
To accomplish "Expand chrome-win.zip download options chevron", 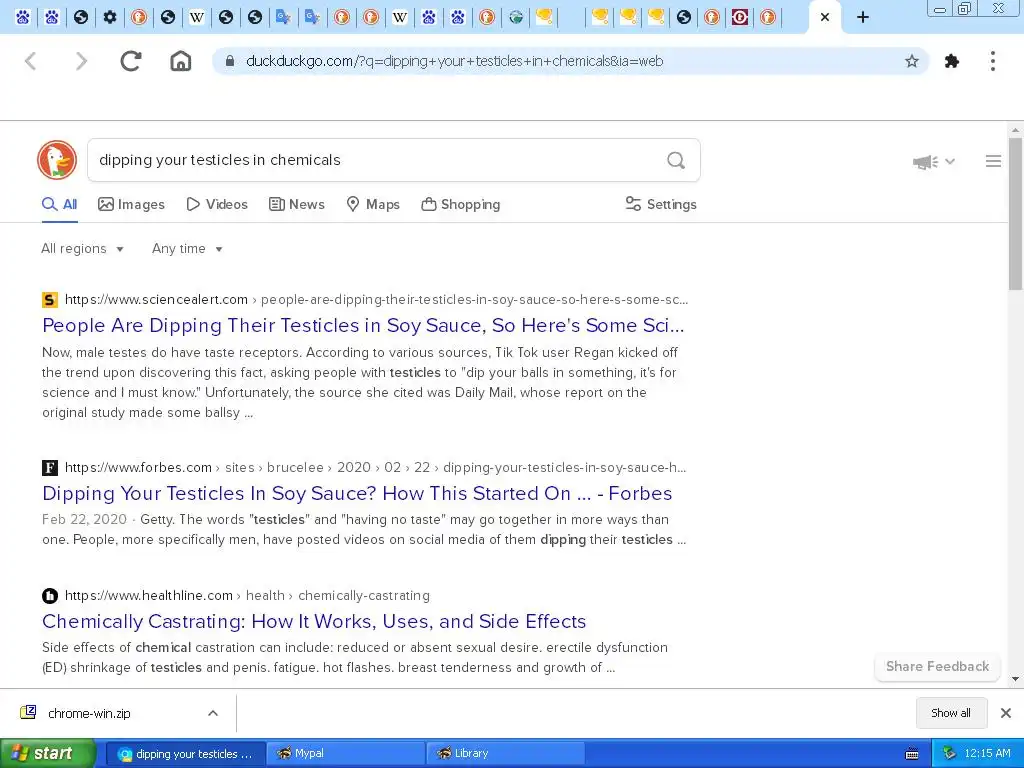I will [x=213, y=713].
